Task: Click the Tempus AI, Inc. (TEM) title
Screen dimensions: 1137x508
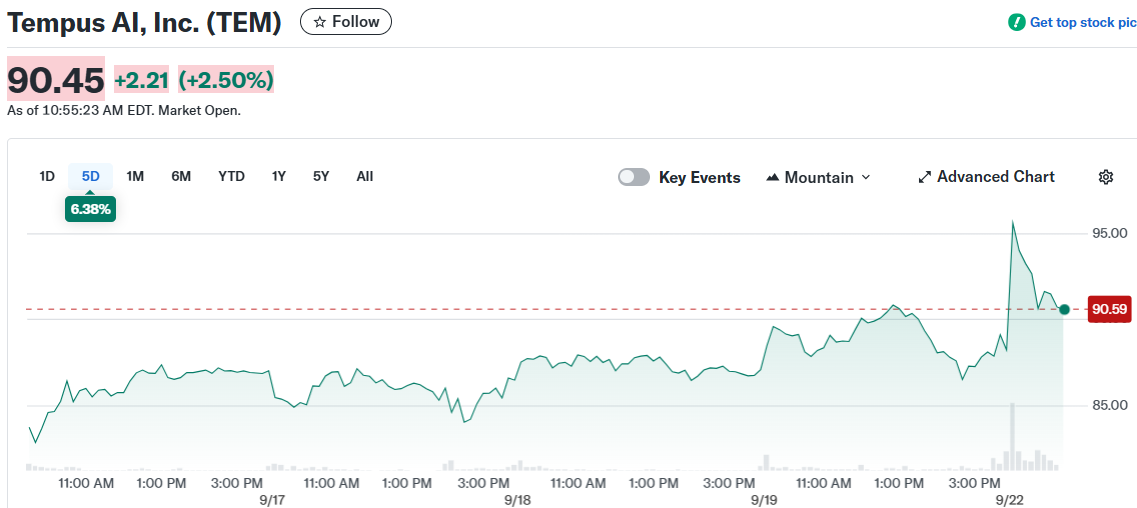Action: 144,22
